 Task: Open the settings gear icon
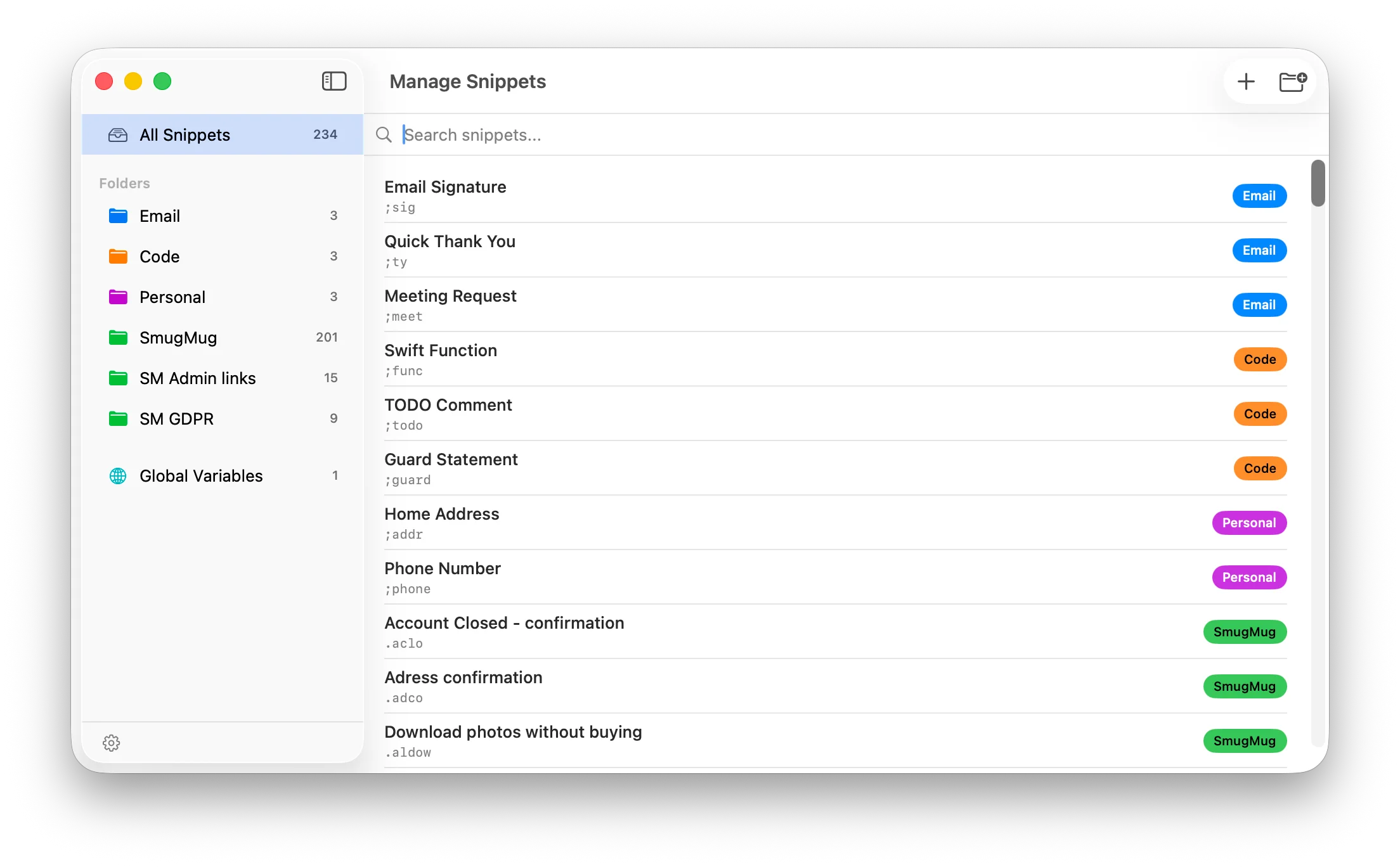[112, 743]
